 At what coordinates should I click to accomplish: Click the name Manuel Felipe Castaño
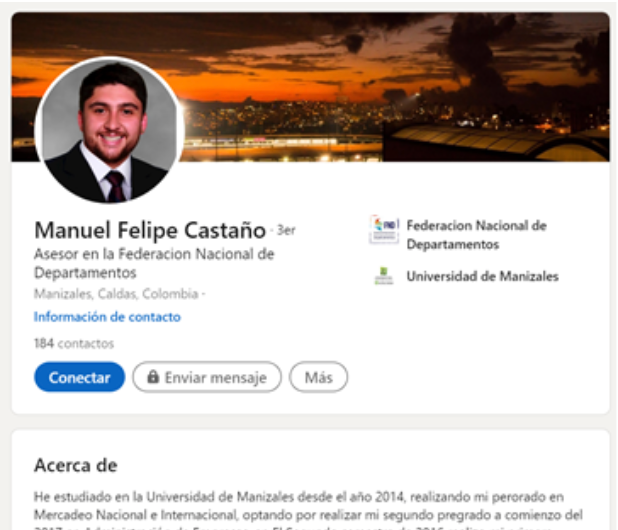(150, 230)
